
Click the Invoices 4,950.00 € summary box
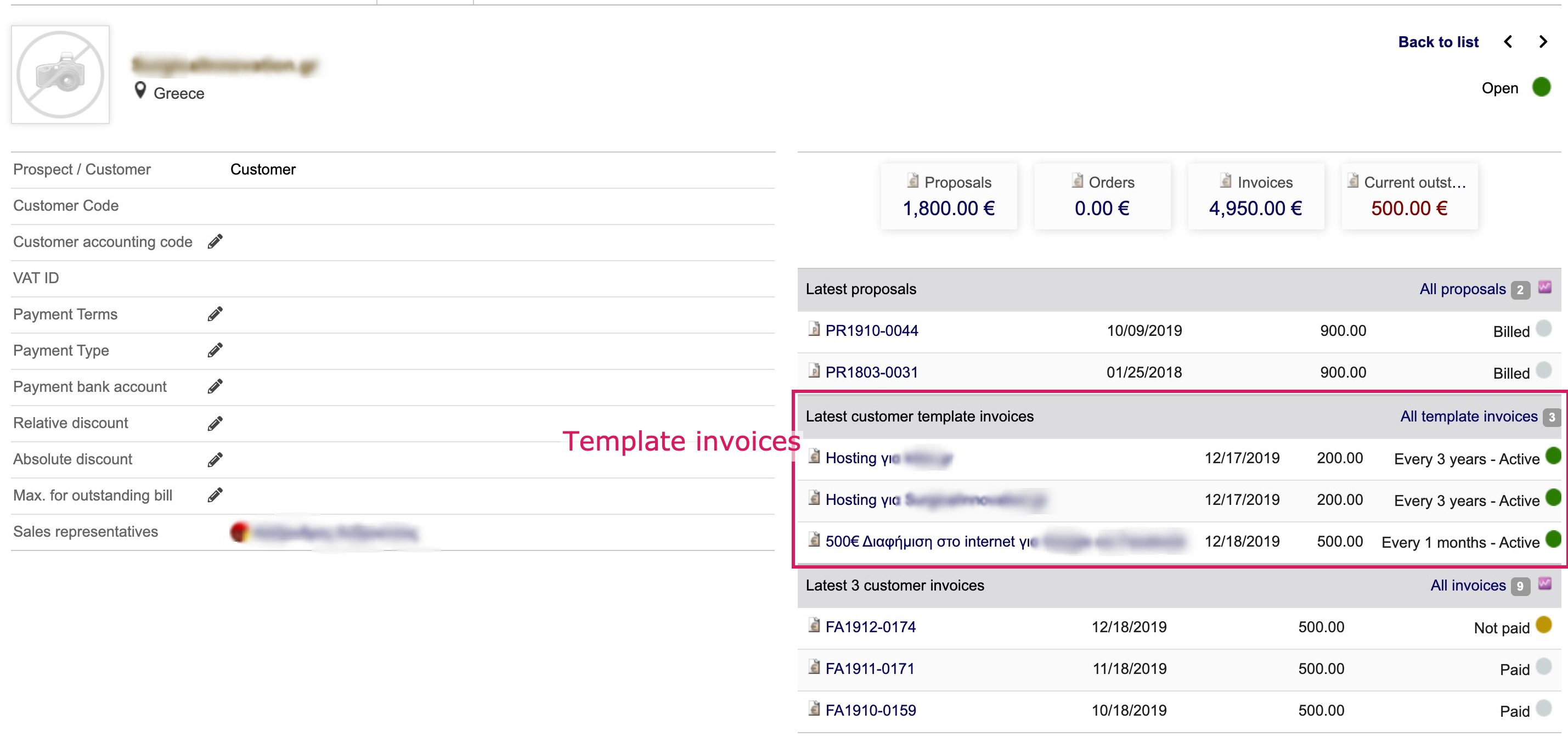1255,196
